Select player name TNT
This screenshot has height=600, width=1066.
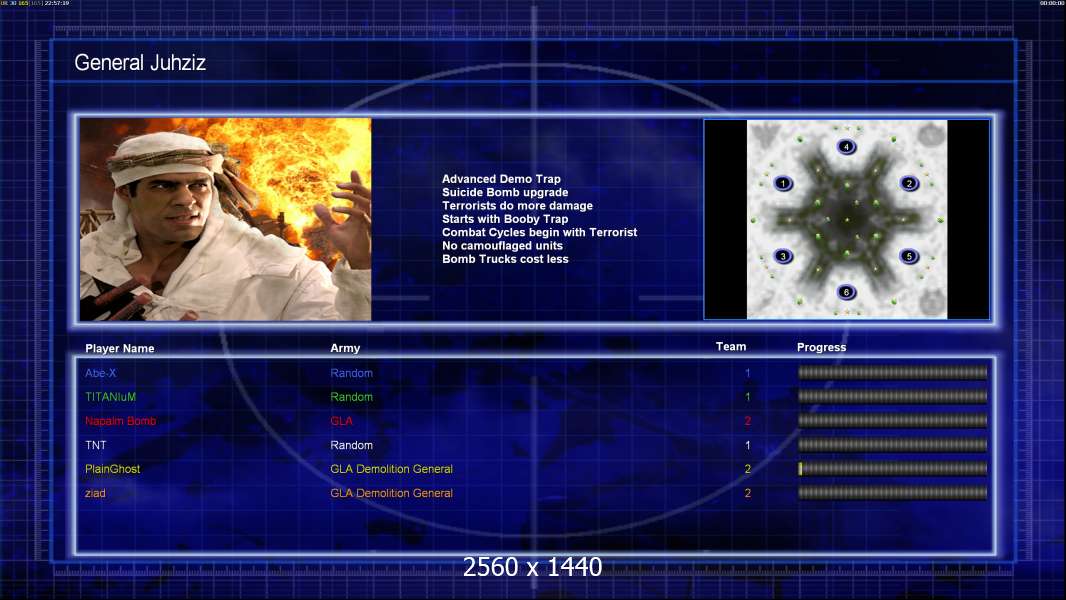[x=96, y=445]
